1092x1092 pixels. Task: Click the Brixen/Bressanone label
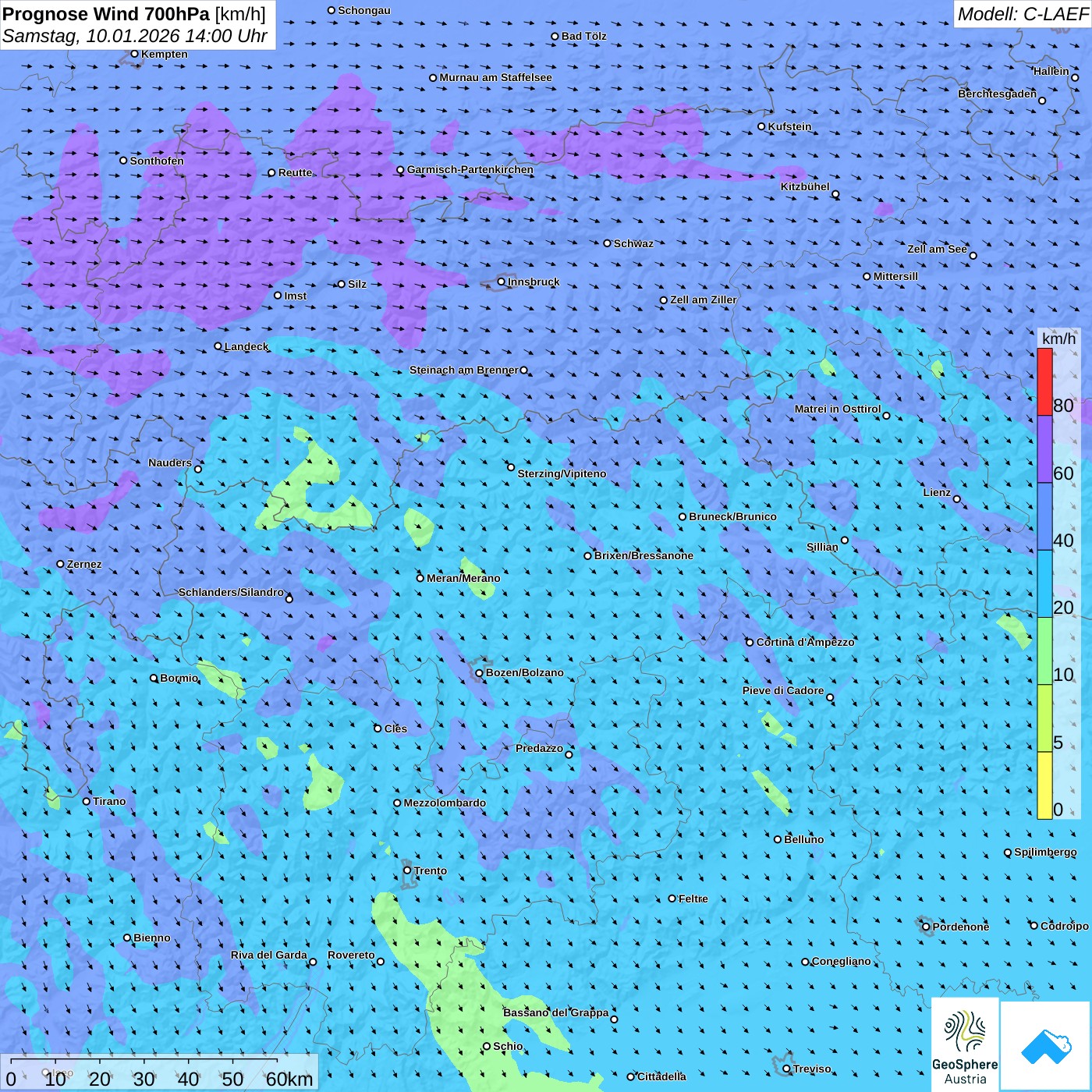pos(643,555)
